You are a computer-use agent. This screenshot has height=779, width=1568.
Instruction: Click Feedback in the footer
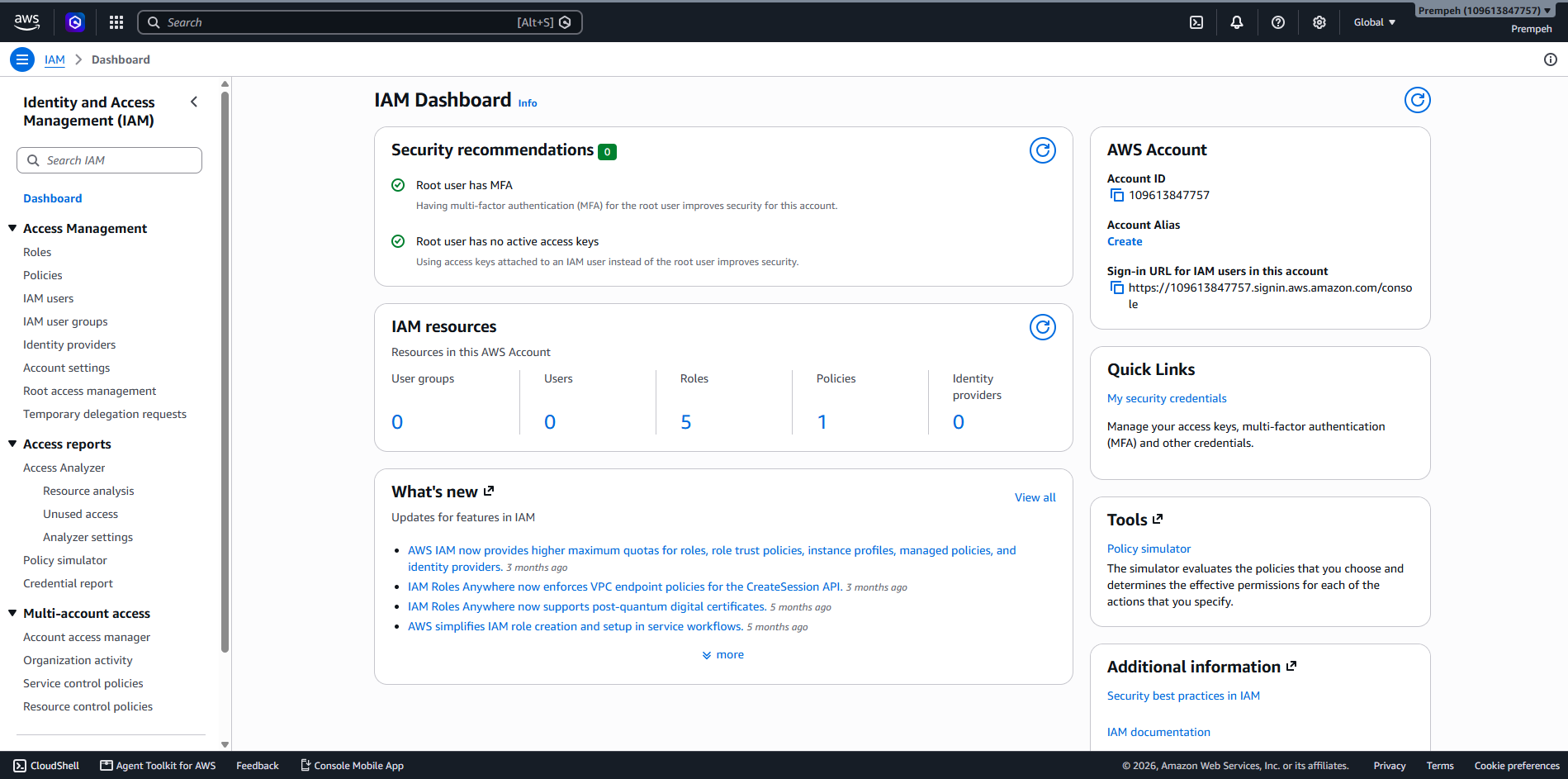click(258, 766)
